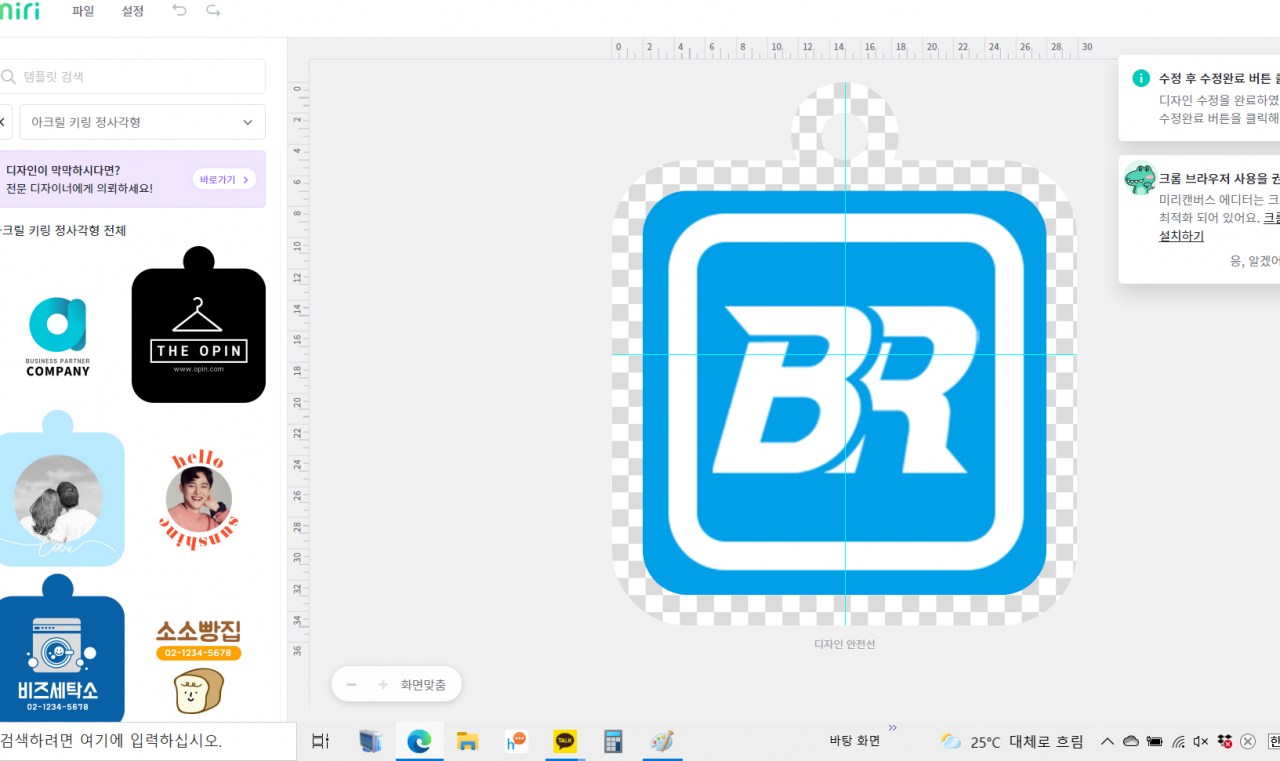The image size is (1280, 761).
Task: Click the Wi-Fi network tray icon
Action: 1179,741
